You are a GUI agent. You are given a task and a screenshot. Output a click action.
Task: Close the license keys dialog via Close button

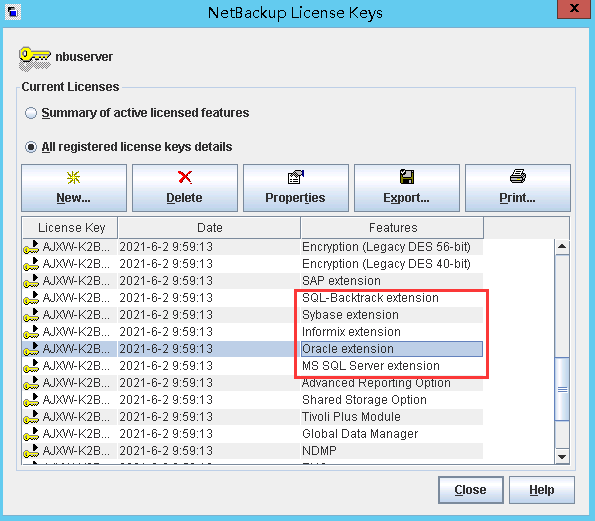pyautogui.click(x=471, y=490)
